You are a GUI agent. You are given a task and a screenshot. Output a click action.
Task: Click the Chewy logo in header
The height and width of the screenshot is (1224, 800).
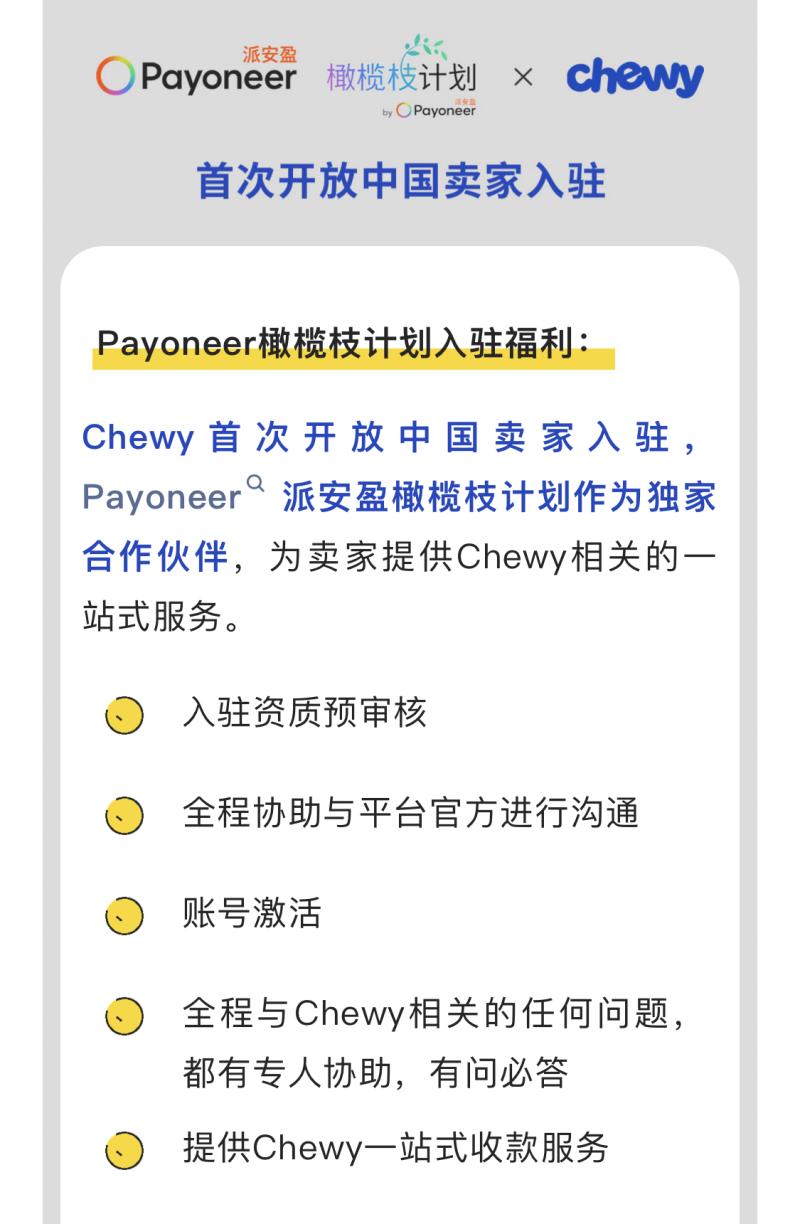click(x=635, y=76)
